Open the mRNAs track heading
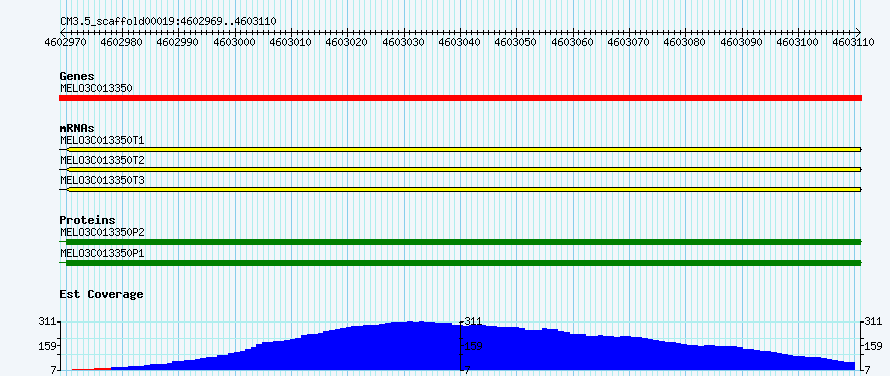This screenshot has width=890, height=376. (77, 128)
